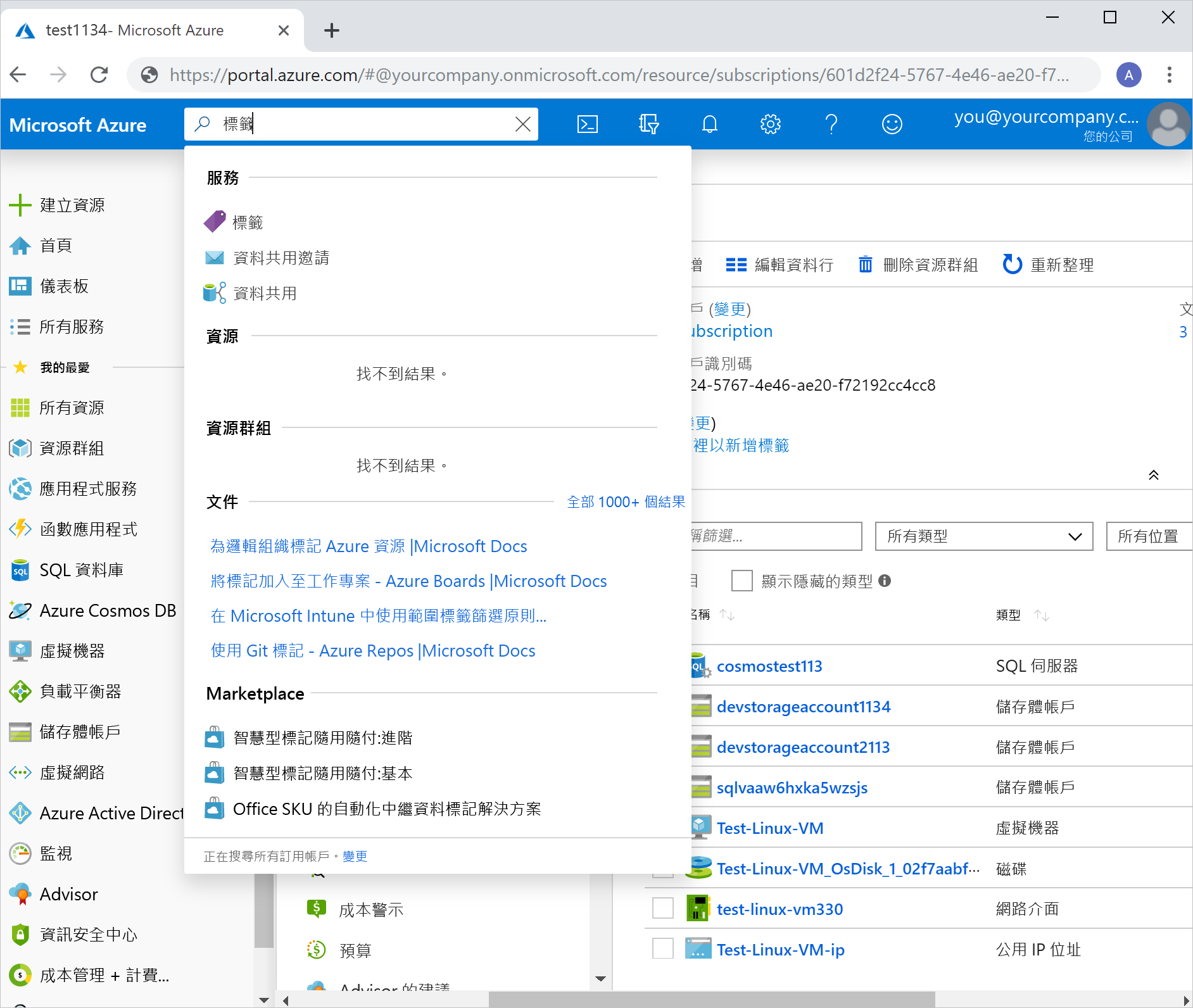This screenshot has height=1008, width=1193.
Task: Open doc link about Microsoft Intune 範圍標籤
Action: point(379,615)
